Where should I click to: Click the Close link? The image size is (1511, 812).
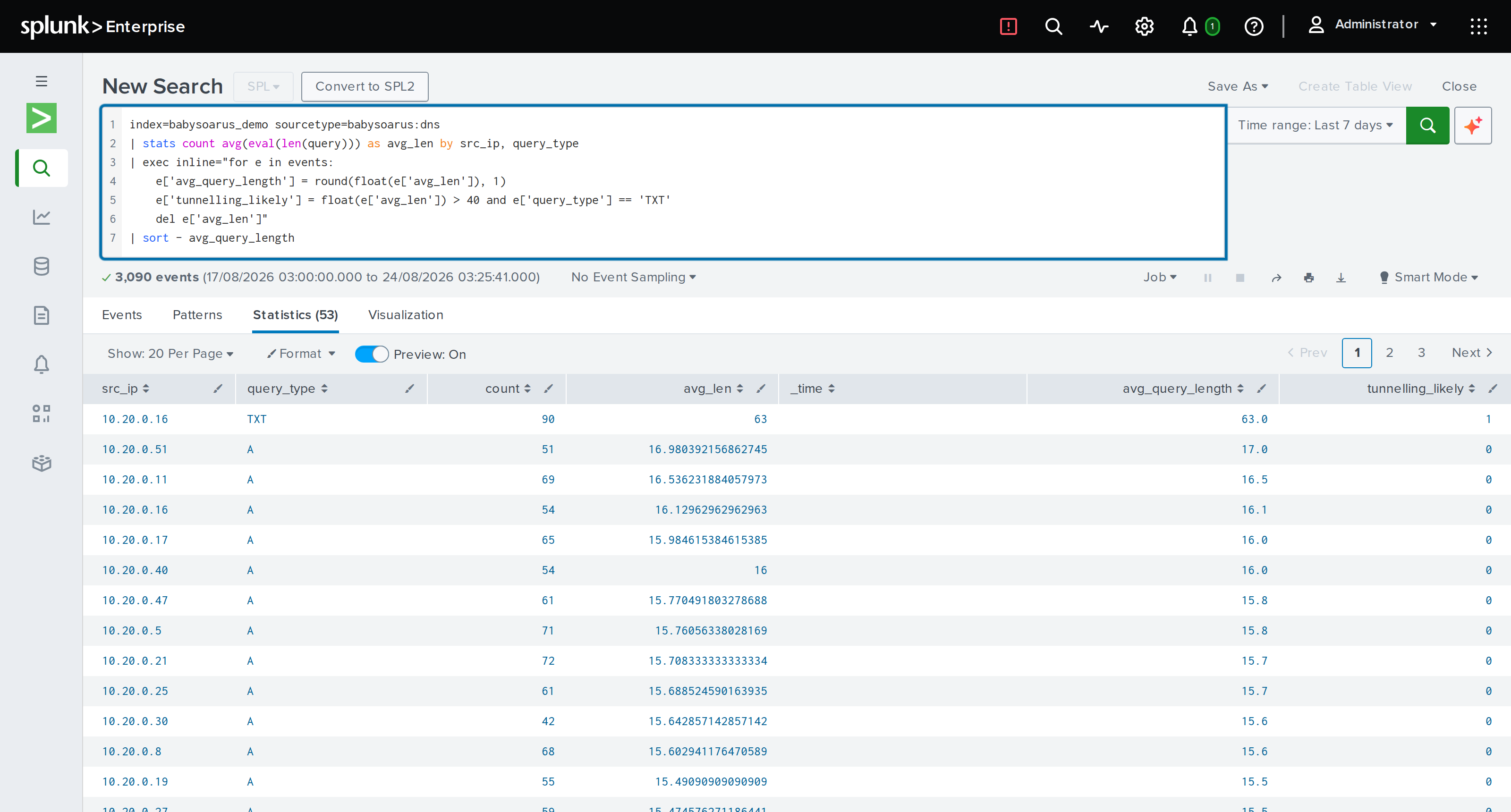click(1459, 87)
